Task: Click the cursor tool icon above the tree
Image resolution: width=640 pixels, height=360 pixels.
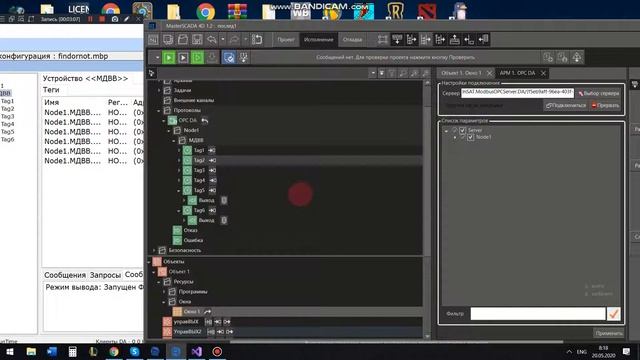Action: point(152,73)
